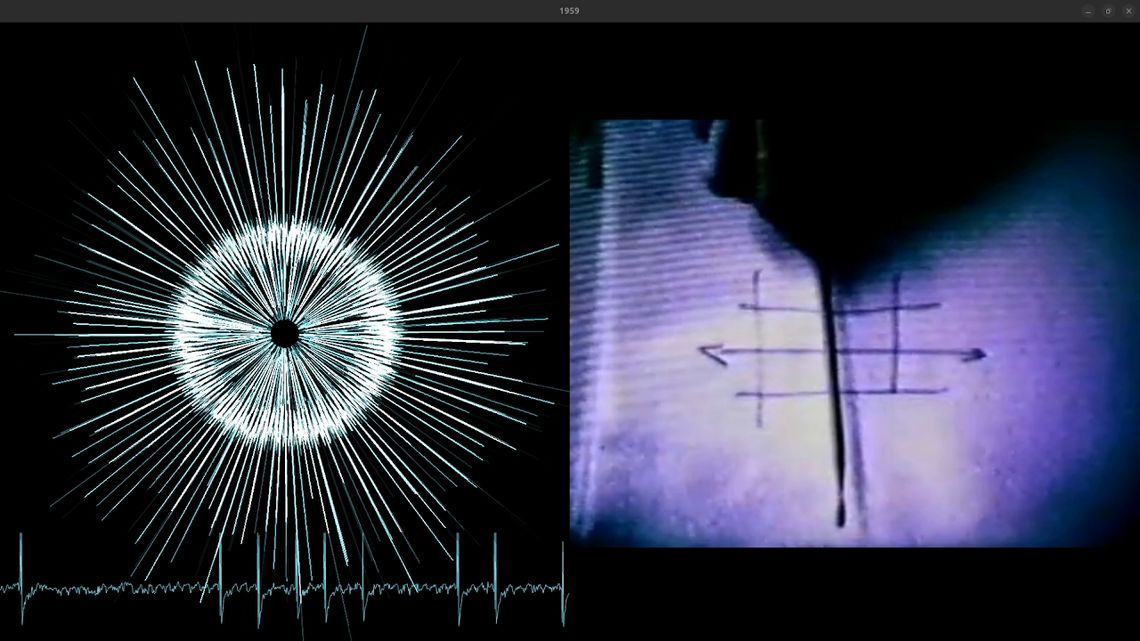Close the 1959 window
The height and width of the screenshot is (641, 1140).
tap(1128, 11)
